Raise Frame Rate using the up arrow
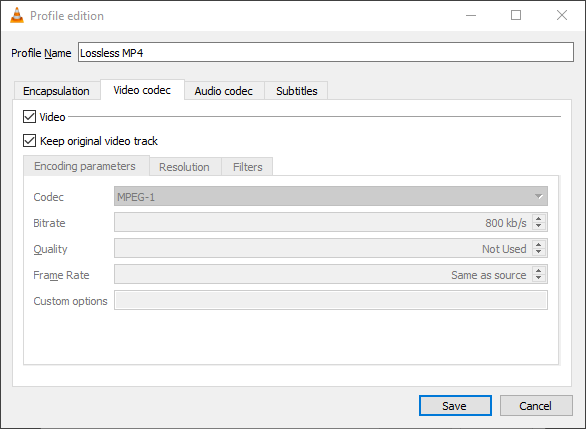The width and height of the screenshot is (586, 429). click(539, 271)
